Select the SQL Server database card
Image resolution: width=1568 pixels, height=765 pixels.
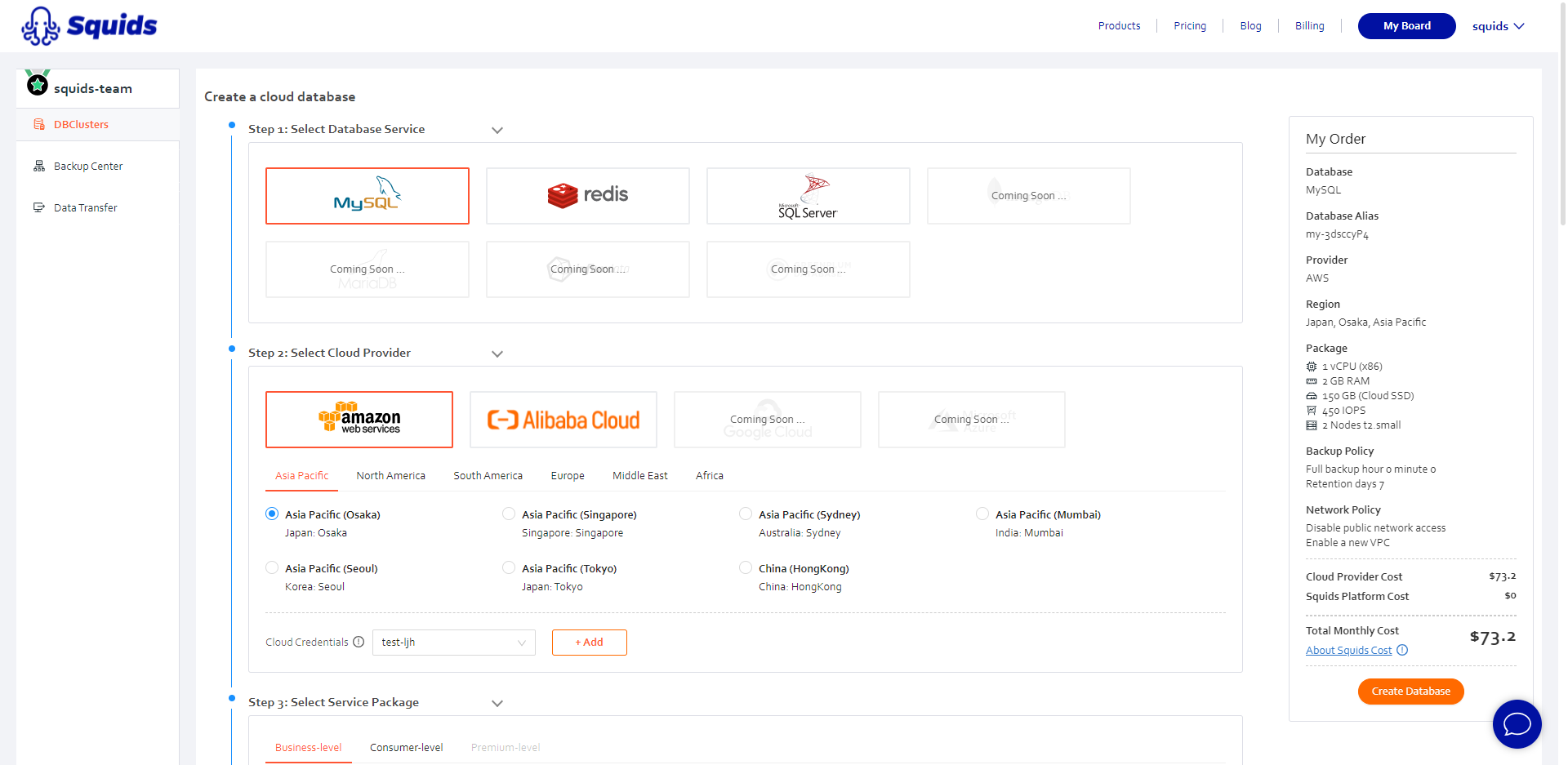pyautogui.click(x=808, y=196)
